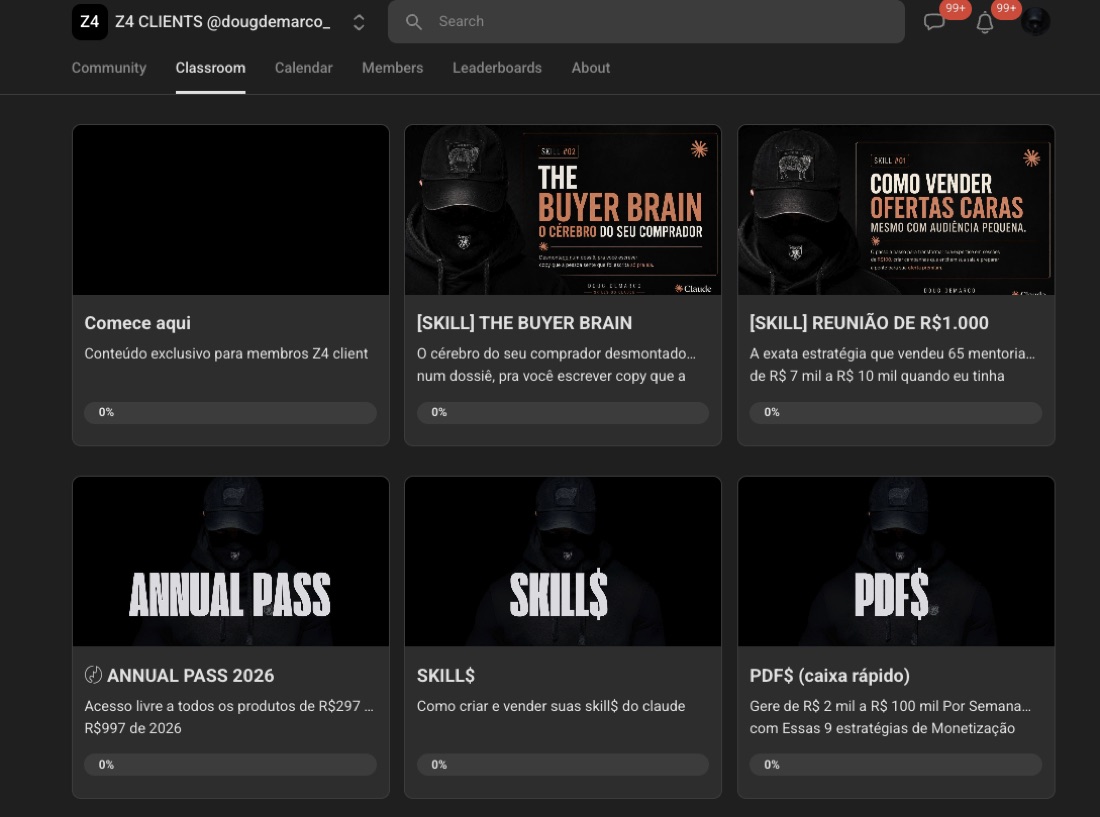Open the Comece aqui black thumbnail
The height and width of the screenshot is (817, 1100).
(231, 210)
